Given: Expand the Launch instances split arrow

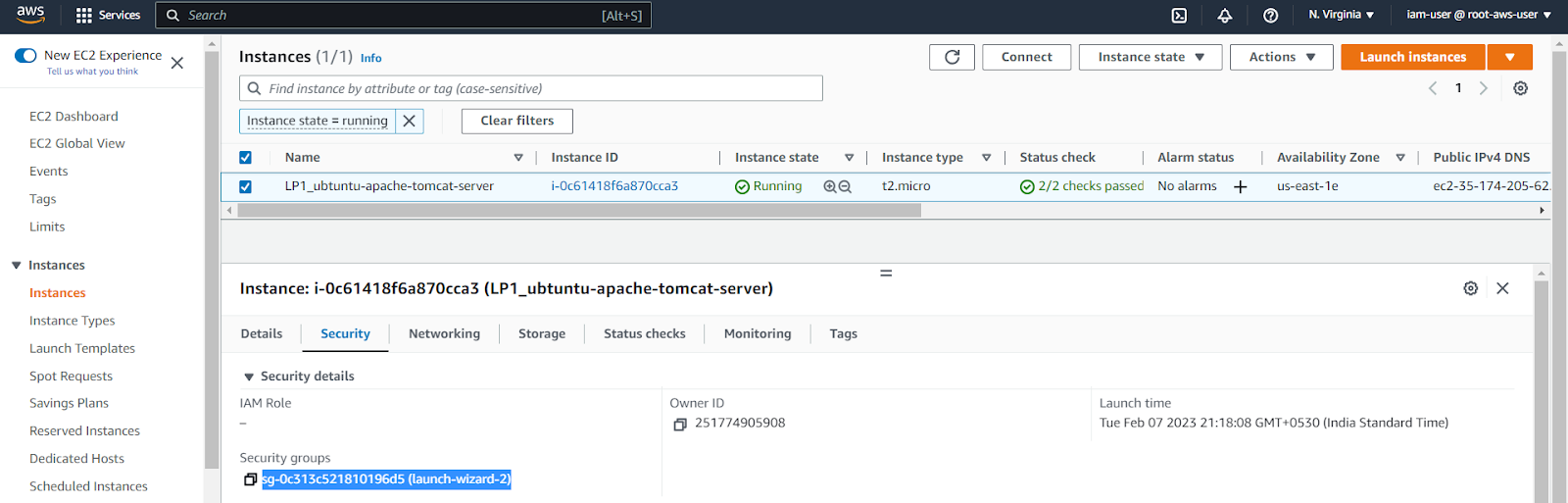Looking at the screenshot, I should tap(1510, 57).
